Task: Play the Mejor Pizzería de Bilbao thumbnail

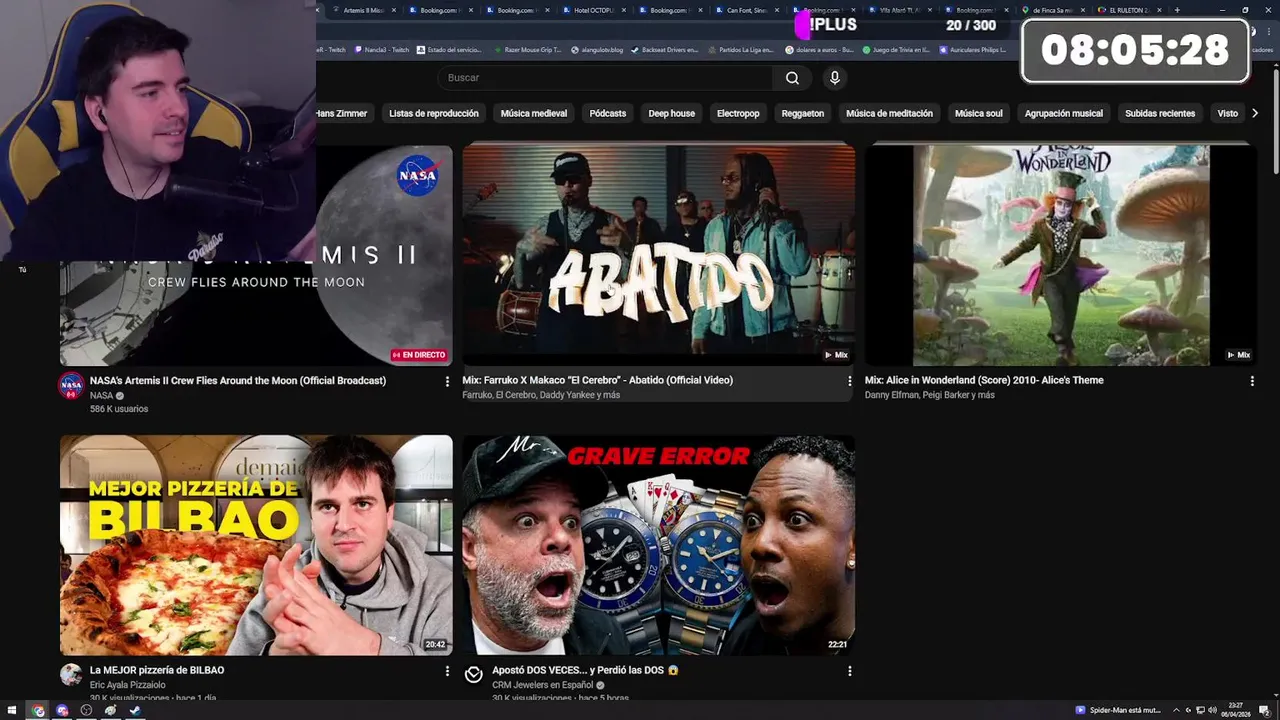Action: point(256,545)
